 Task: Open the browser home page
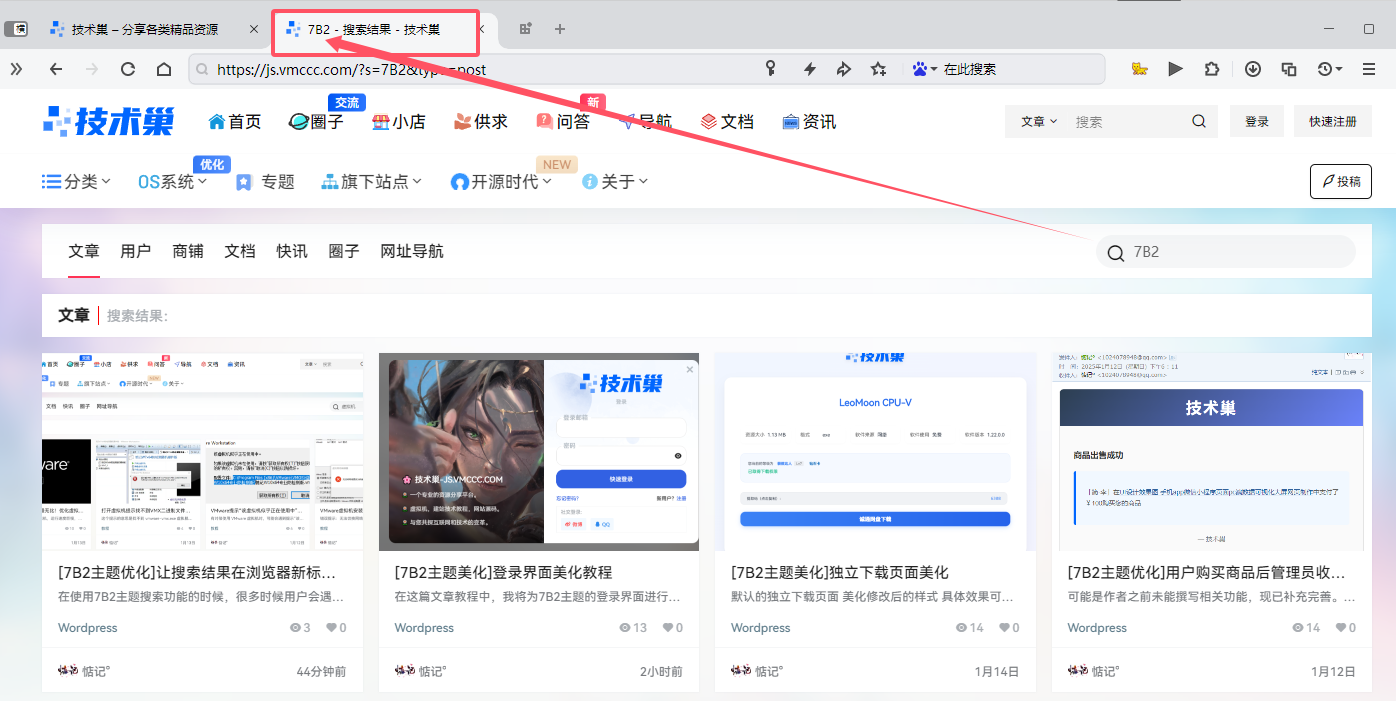coord(164,69)
